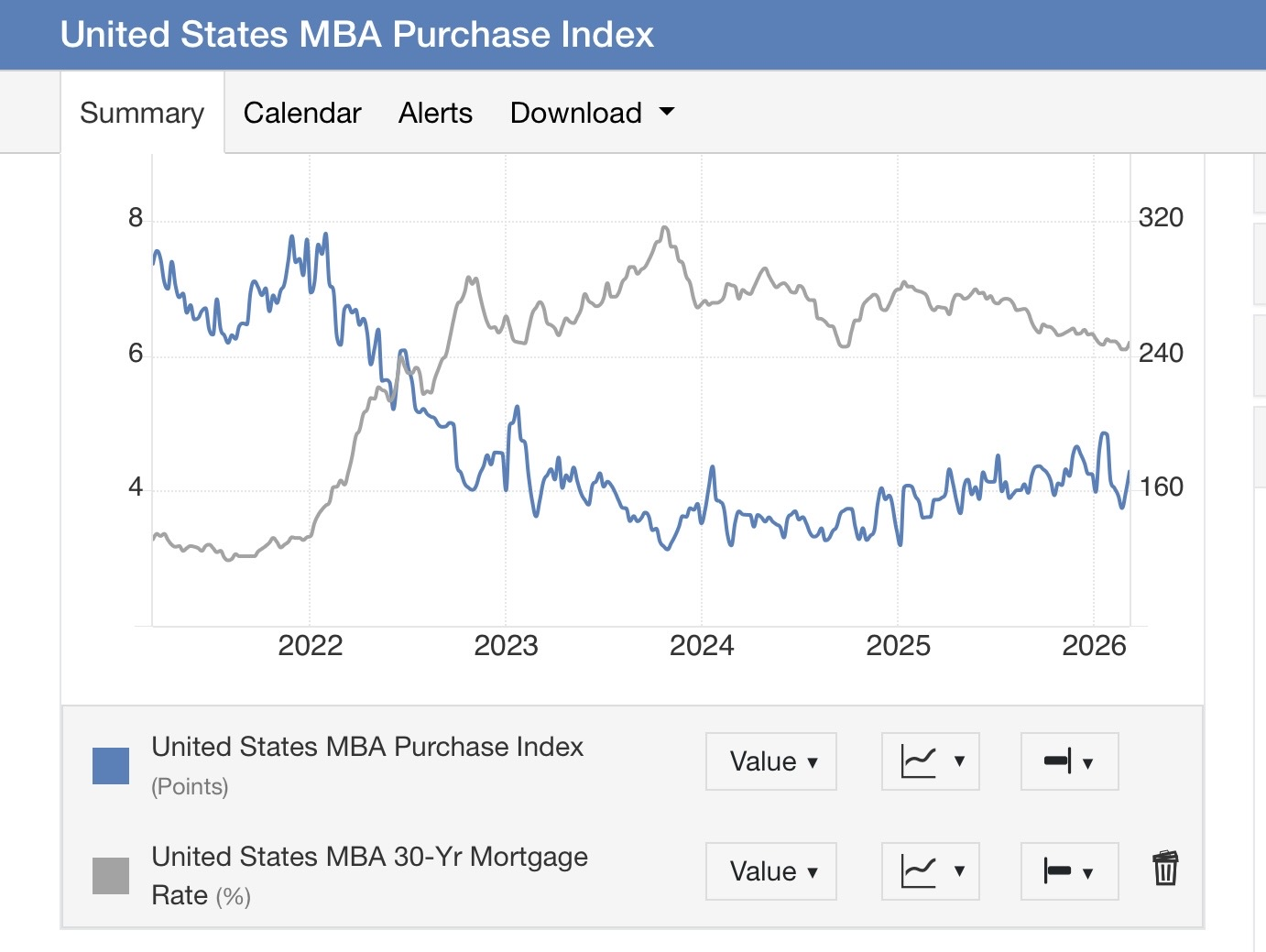
Task: Click right-axis alignment icon for Purchase Index
Action: point(1070,761)
